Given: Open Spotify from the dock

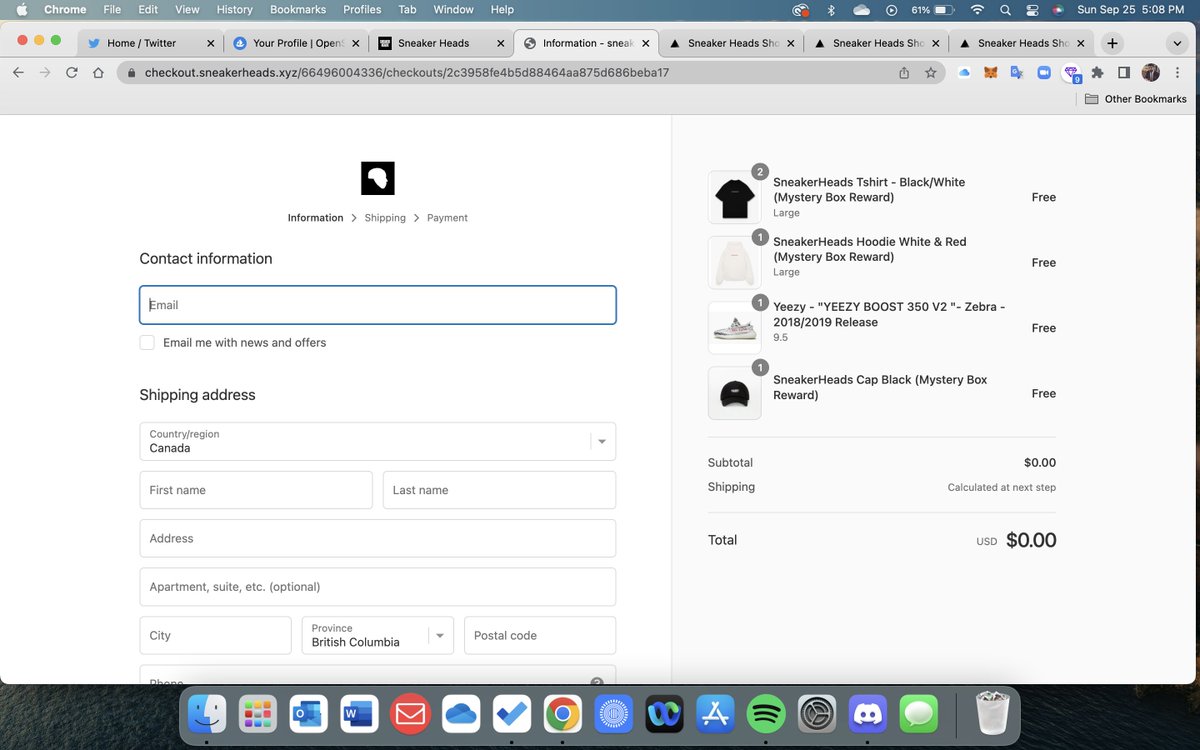Looking at the screenshot, I should 766,714.
